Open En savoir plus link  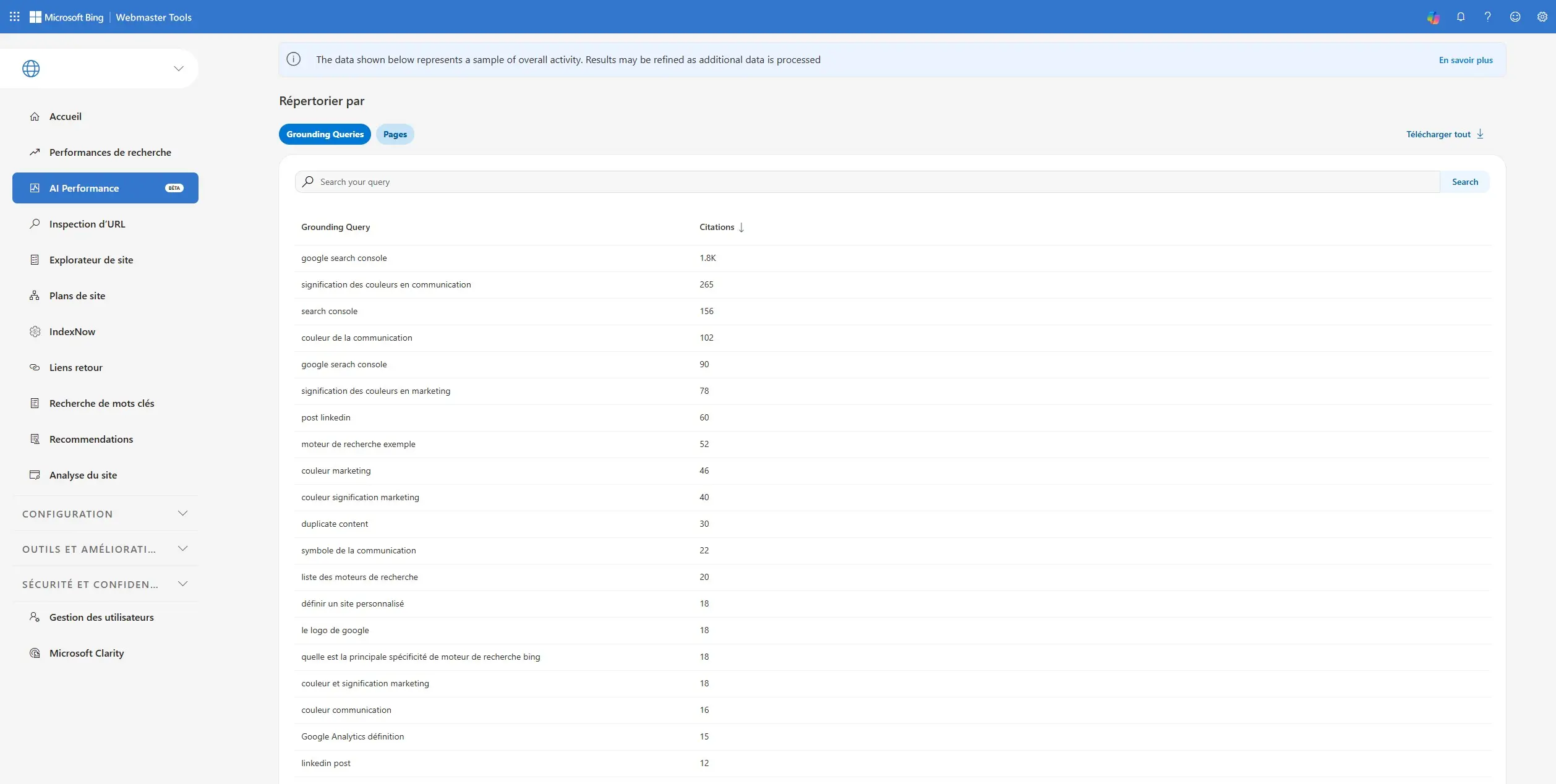click(x=1466, y=59)
